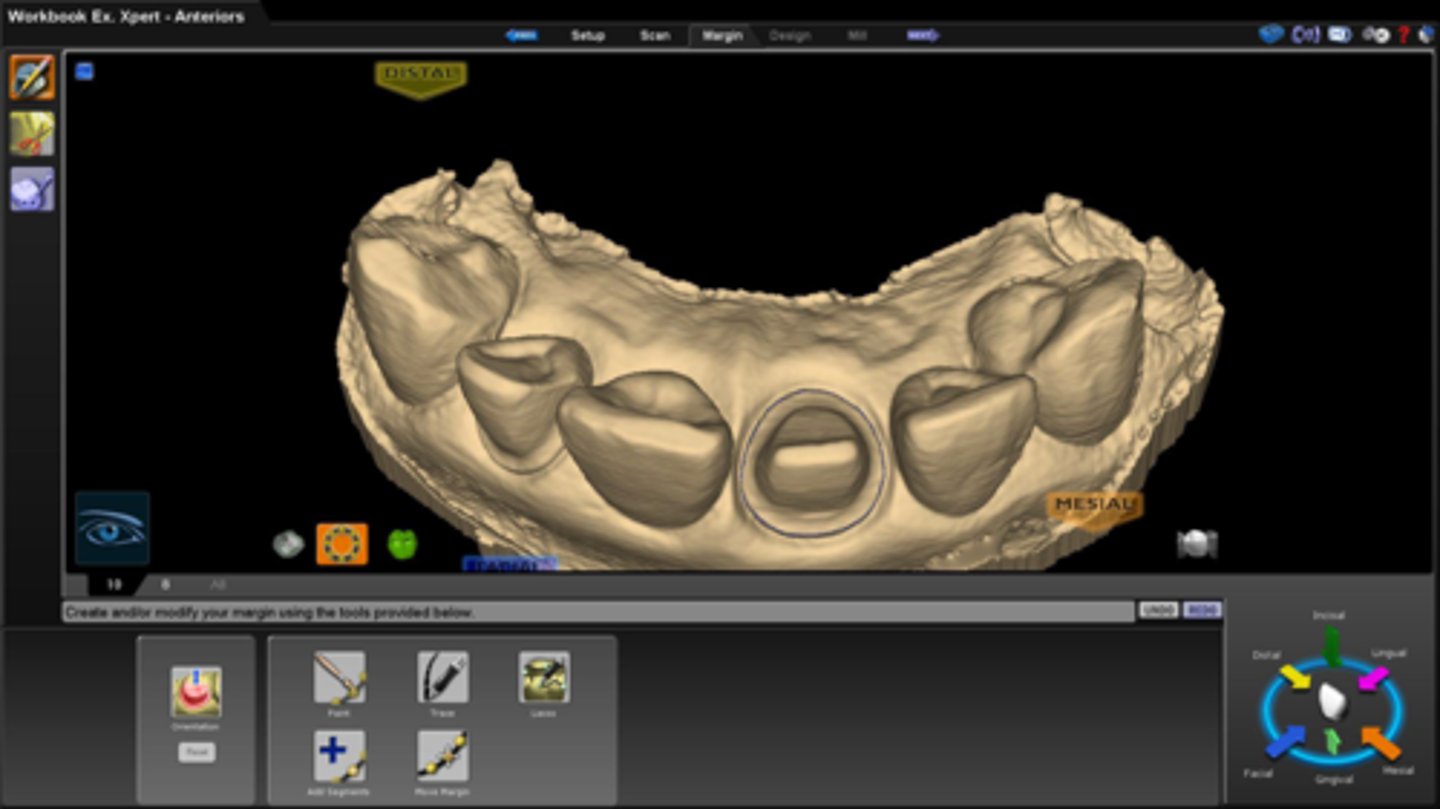Choose the Move Margin tool

[442, 756]
